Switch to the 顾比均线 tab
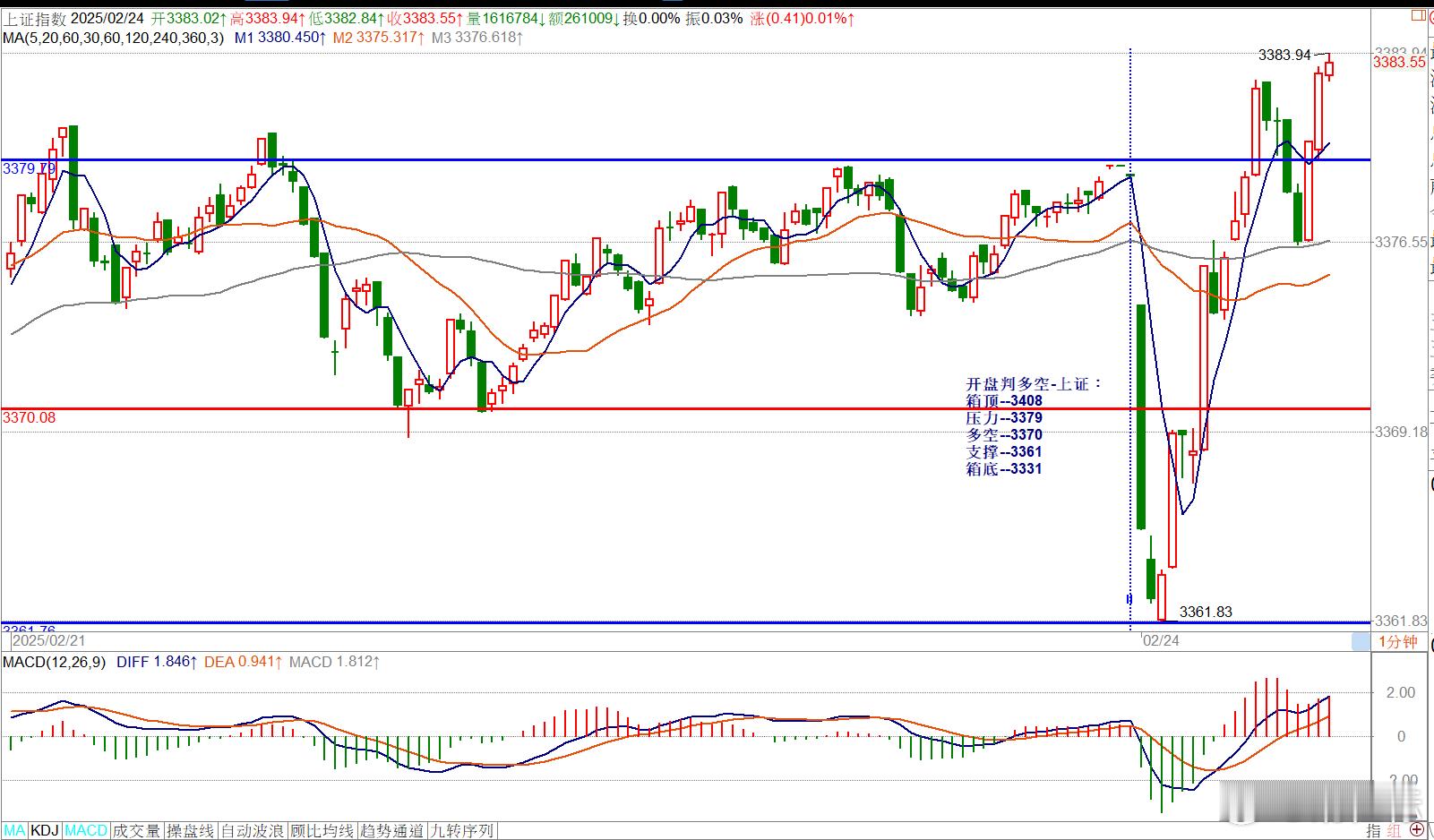The image size is (1434, 840). (322, 831)
